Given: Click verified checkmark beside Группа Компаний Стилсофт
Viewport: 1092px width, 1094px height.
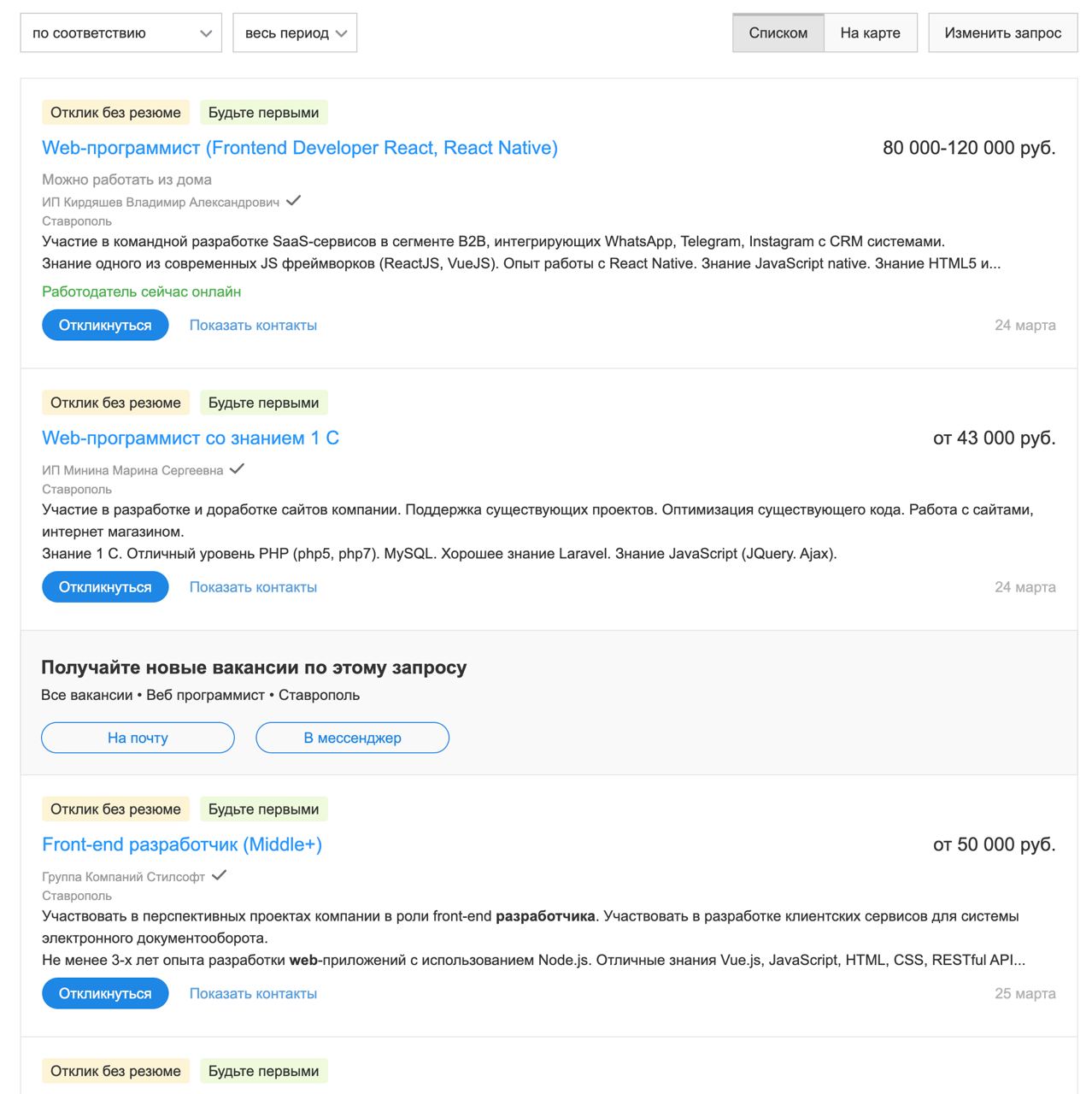Looking at the screenshot, I should (x=219, y=875).
